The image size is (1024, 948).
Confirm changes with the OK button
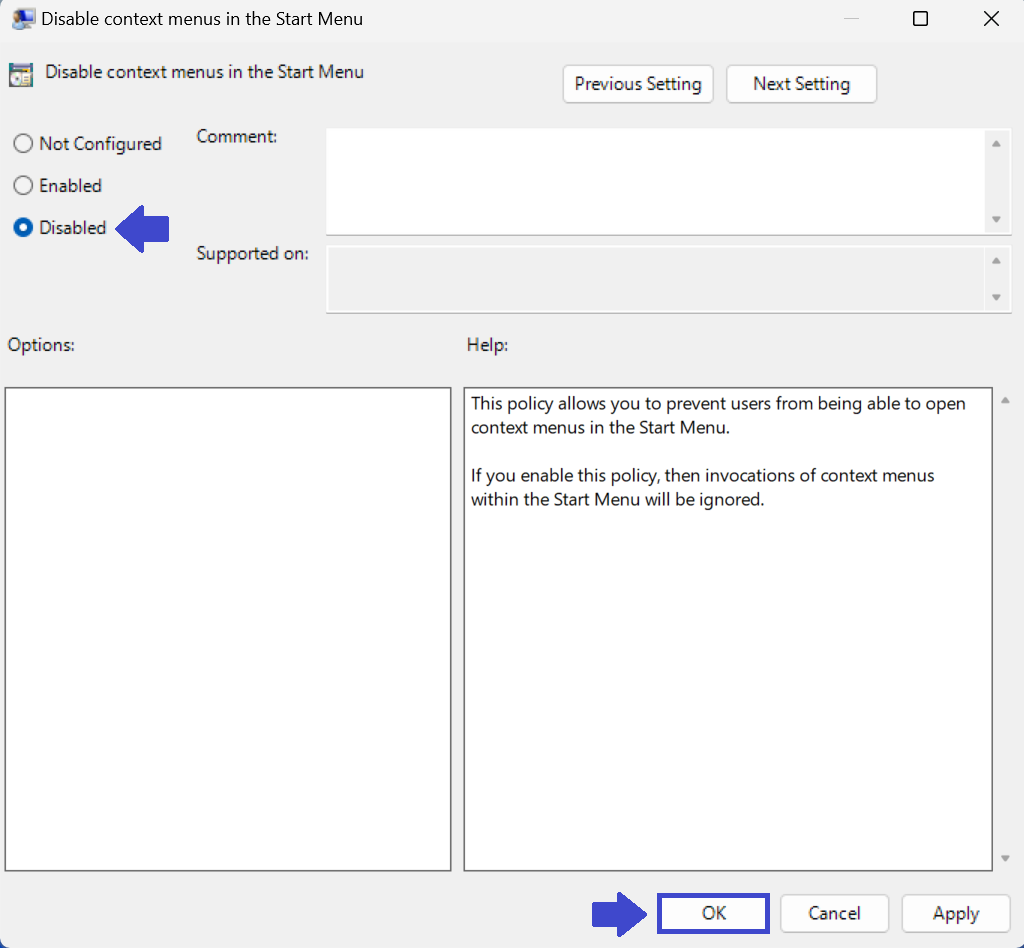[713, 913]
